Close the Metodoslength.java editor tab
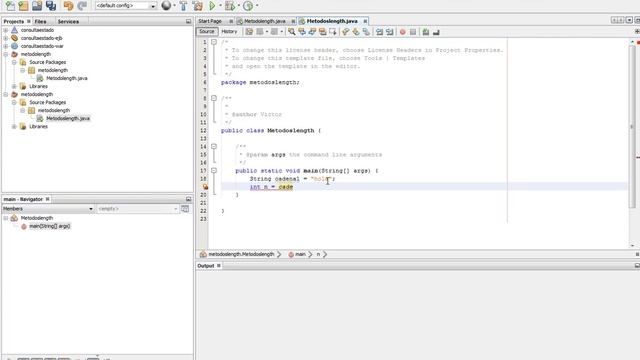The image size is (640, 360). (x=365, y=21)
